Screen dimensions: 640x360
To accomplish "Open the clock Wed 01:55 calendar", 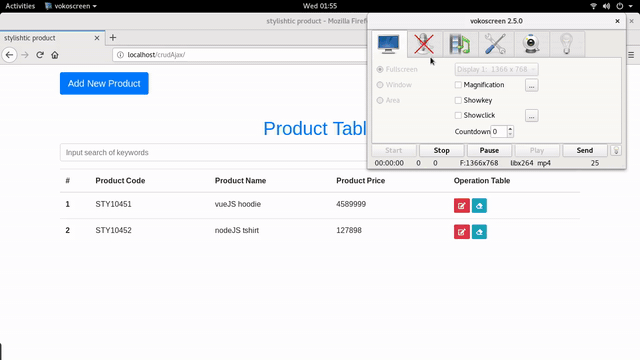I will (320, 6).
